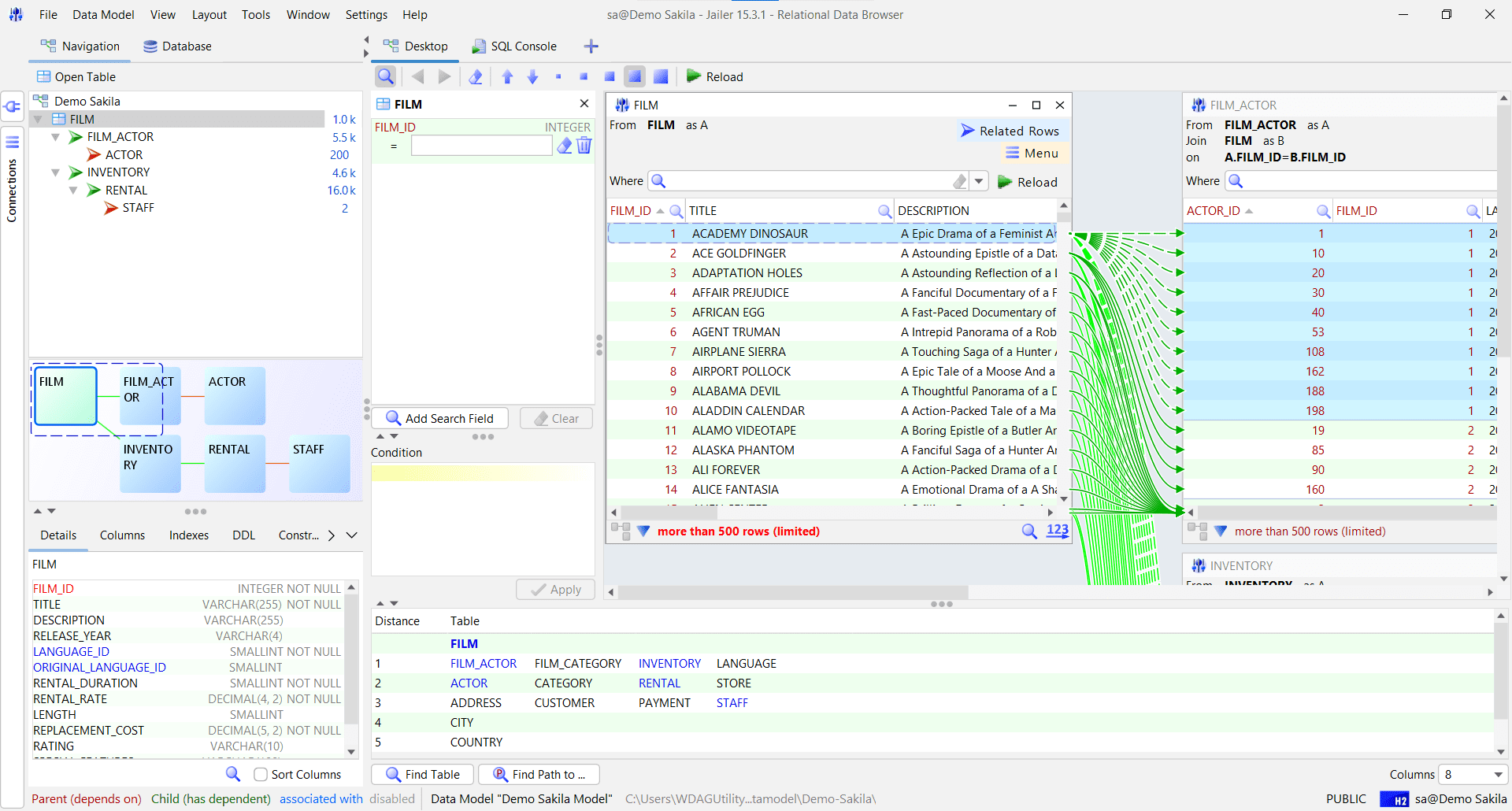
Task: Add a new tab with the plus icon
Action: coord(591,46)
